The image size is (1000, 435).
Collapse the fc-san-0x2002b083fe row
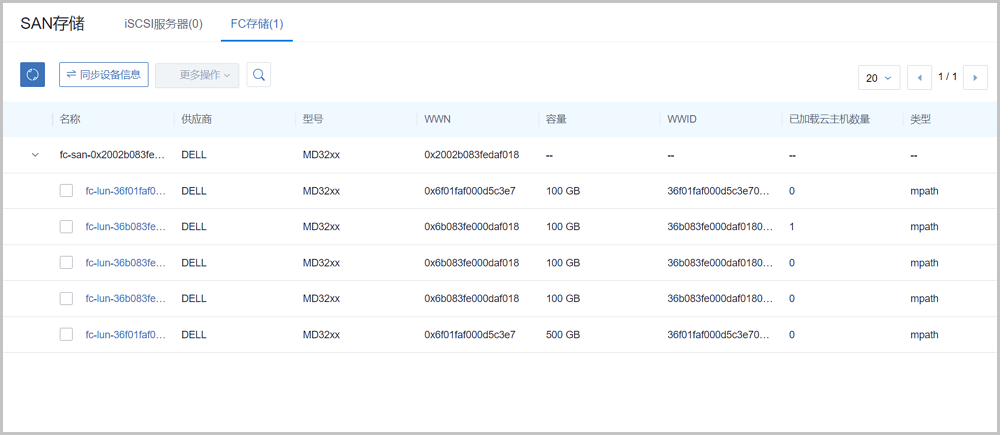[35, 155]
